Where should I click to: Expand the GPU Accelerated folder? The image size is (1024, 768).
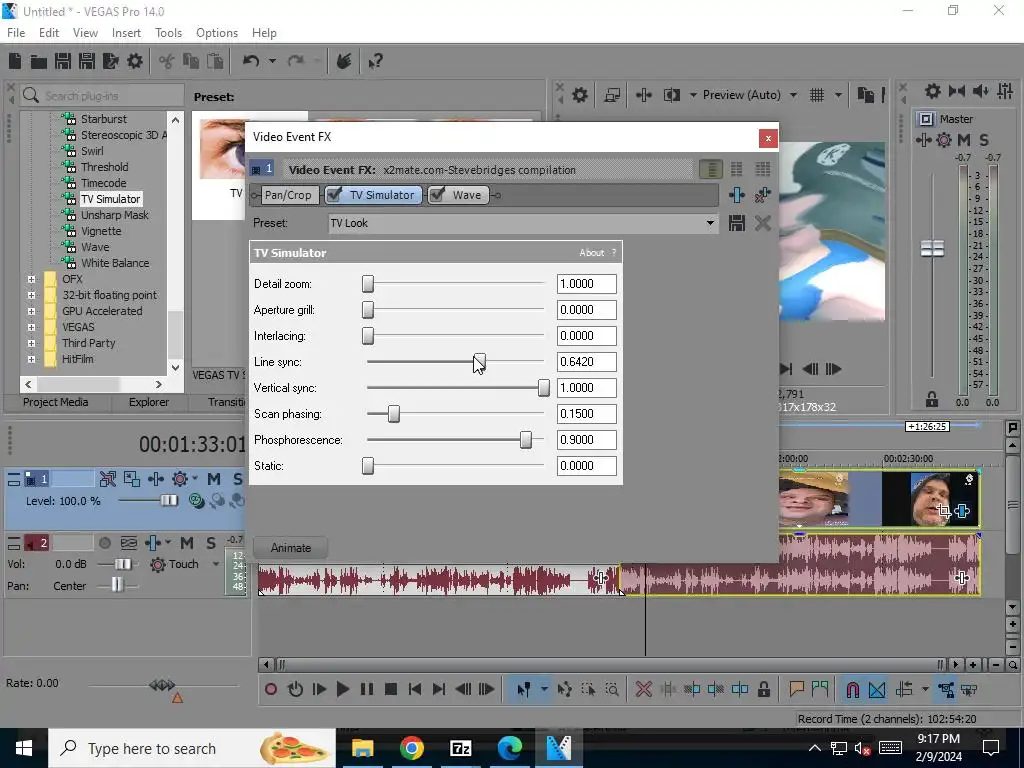click(x=31, y=311)
